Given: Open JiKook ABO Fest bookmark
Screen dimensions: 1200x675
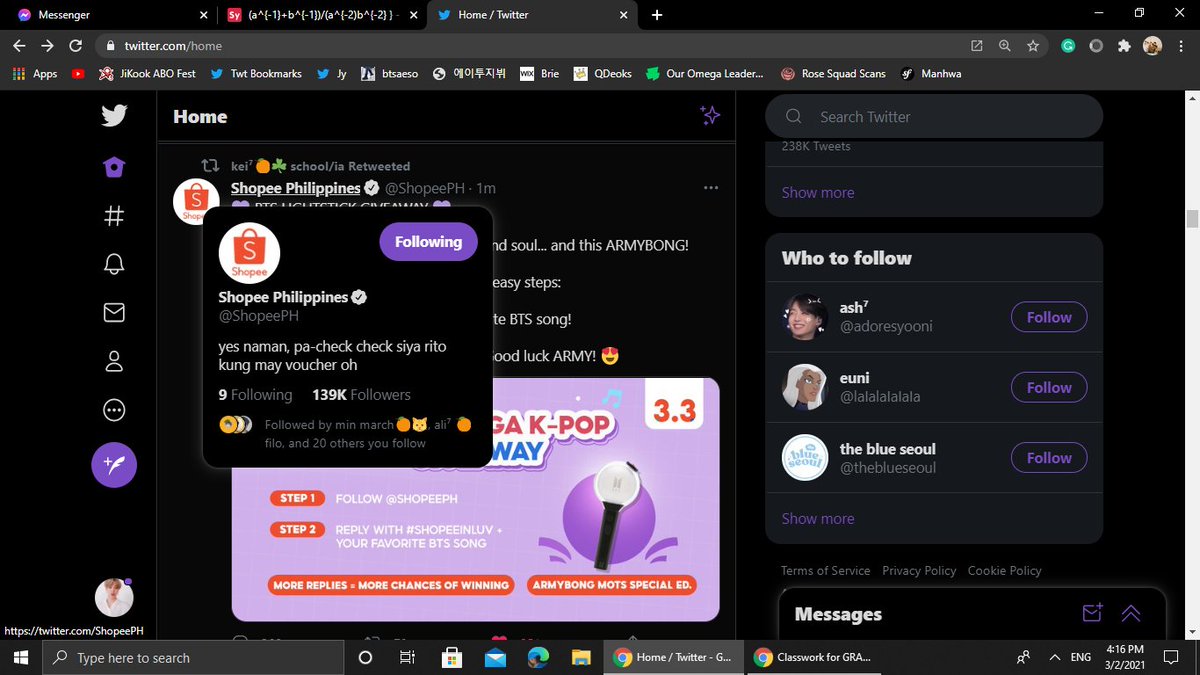Looking at the screenshot, I should pyautogui.click(x=147, y=74).
